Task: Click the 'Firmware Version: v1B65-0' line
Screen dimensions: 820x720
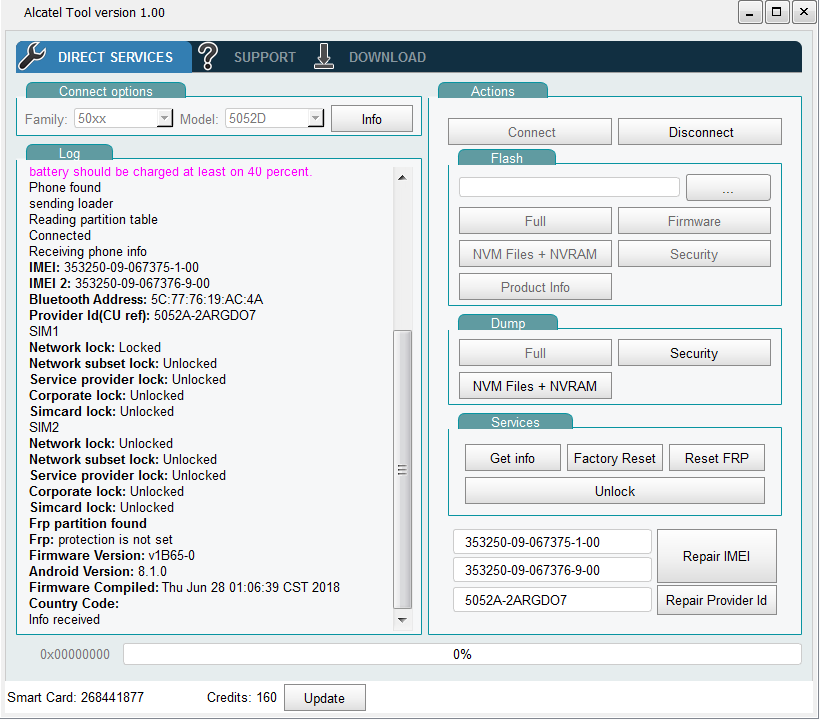Action: (112, 555)
